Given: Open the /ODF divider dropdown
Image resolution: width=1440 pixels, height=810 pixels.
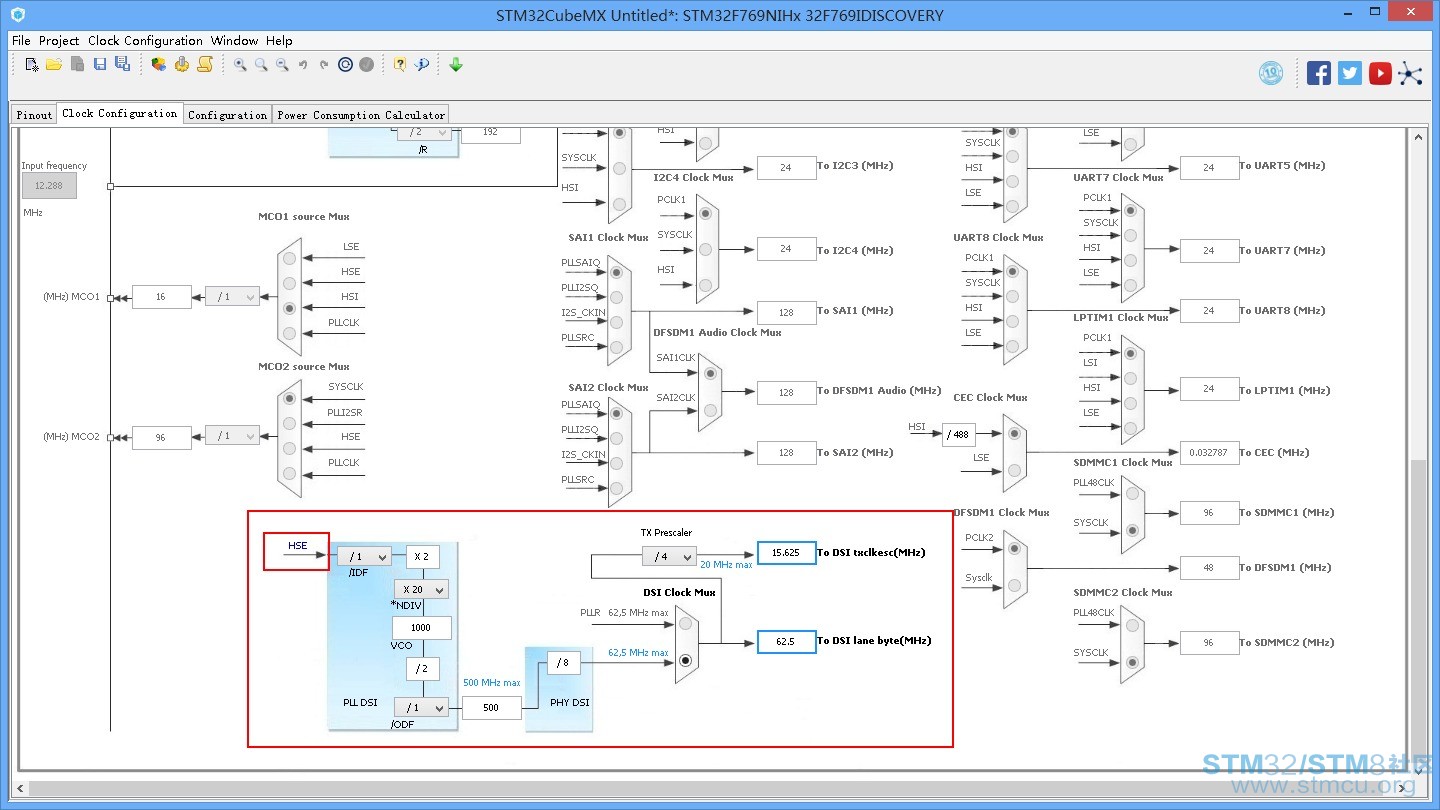Looking at the screenshot, I should [x=421, y=707].
